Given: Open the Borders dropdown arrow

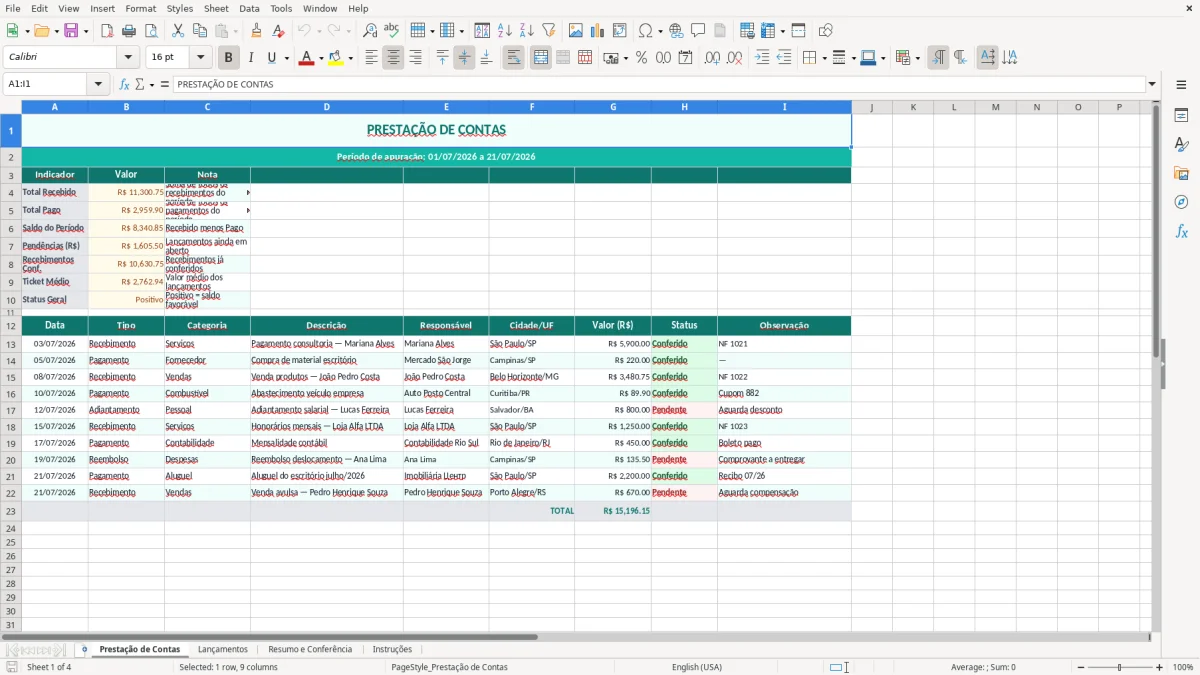Looking at the screenshot, I should pyautogui.click(x=823, y=58).
